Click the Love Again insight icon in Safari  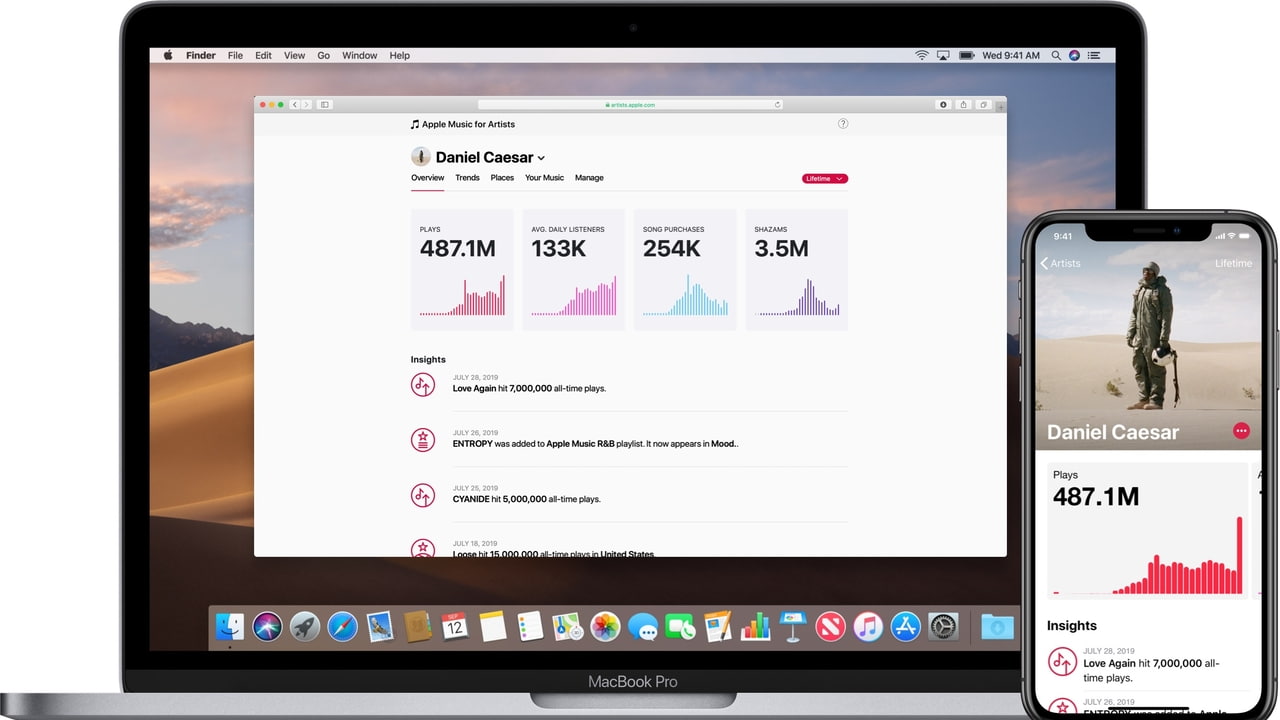click(x=423, y=384)
